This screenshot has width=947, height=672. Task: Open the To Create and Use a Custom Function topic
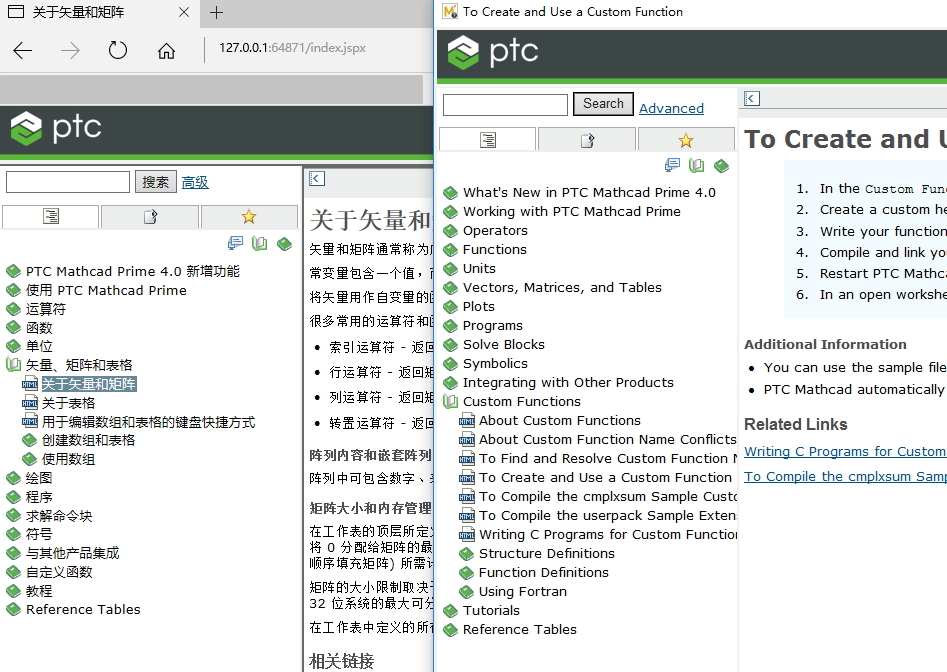[x=605, y=478]
